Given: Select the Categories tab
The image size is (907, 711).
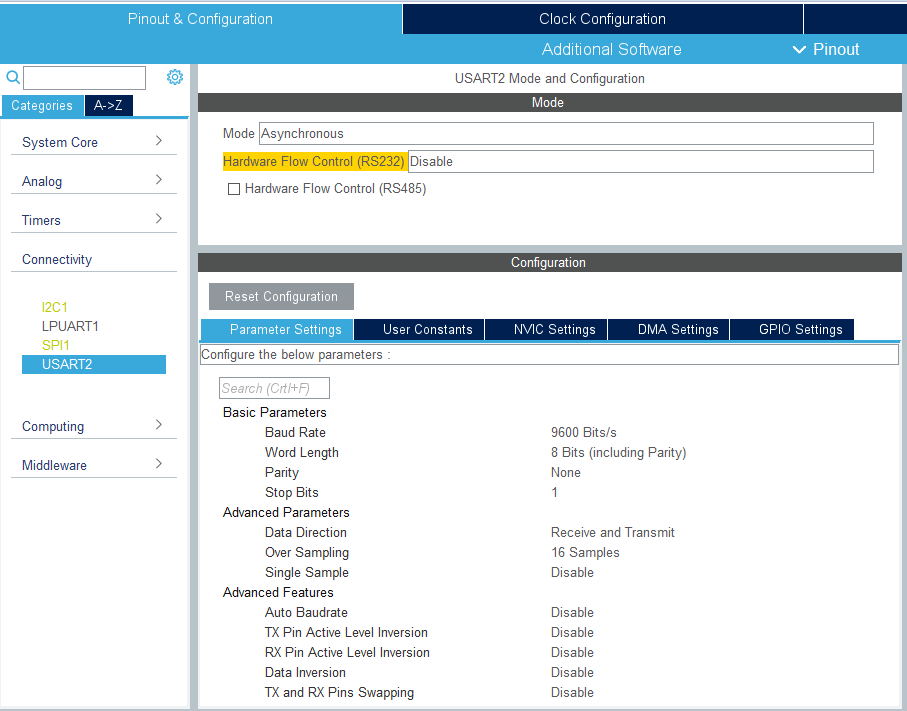Looking at the screenshot, I should point(42,105).
